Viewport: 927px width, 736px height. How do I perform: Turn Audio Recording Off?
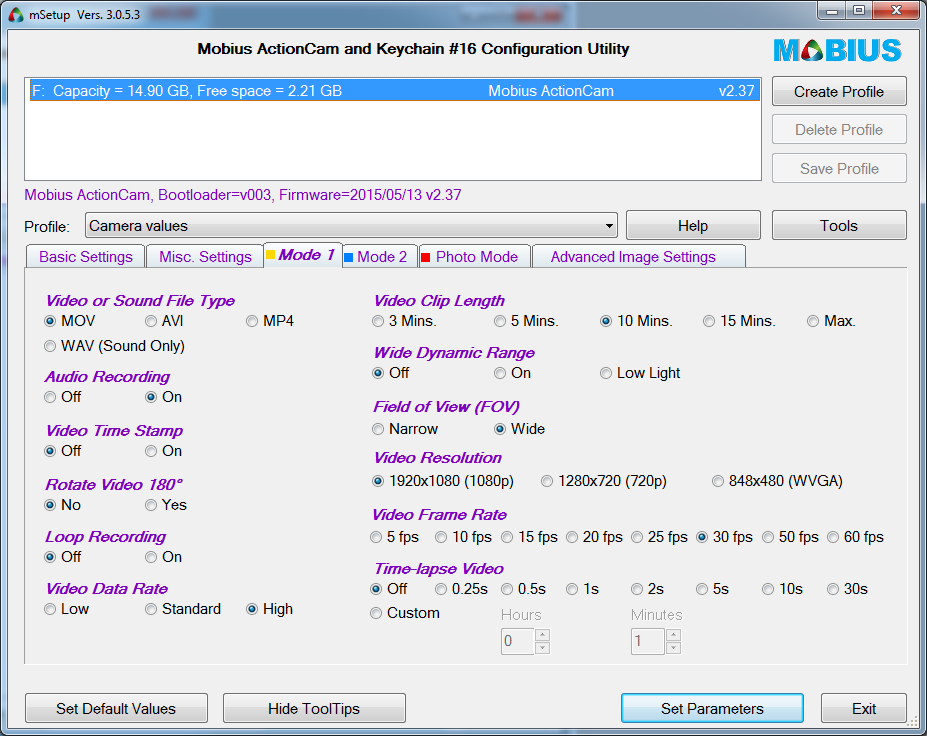(63, 397)
